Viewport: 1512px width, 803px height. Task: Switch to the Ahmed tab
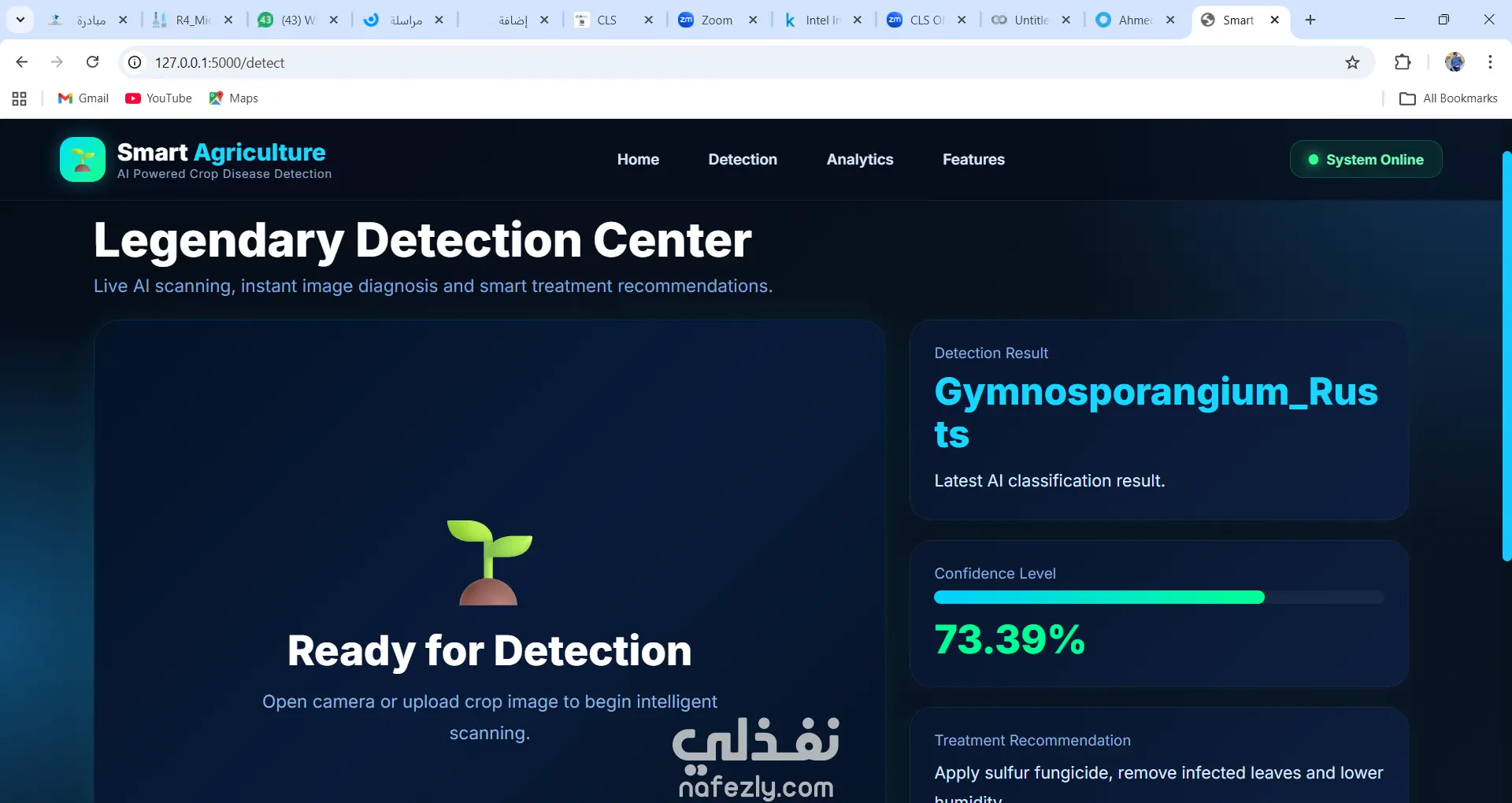[x=1136, y=20]
